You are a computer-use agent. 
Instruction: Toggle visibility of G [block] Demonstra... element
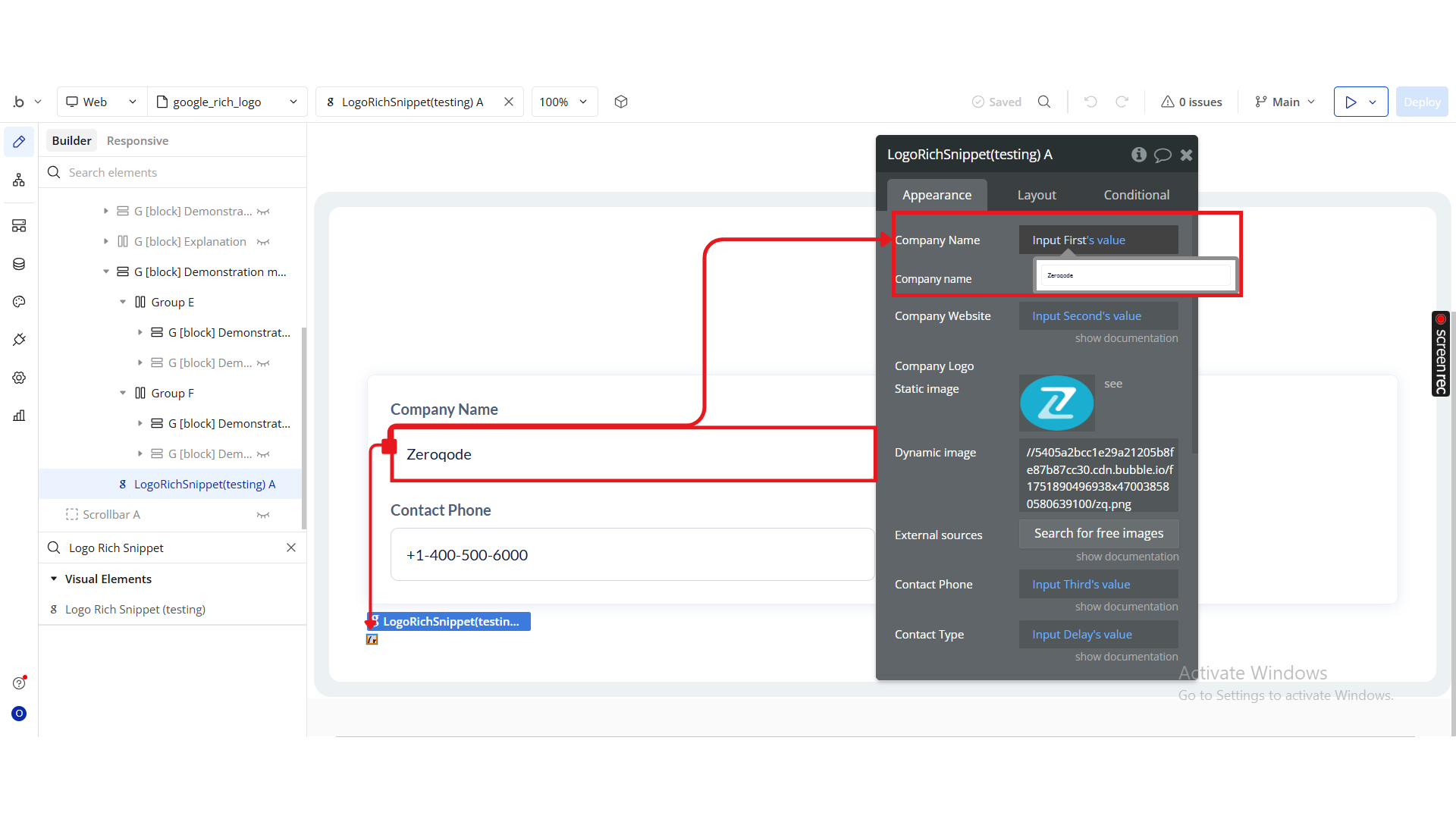263,212
